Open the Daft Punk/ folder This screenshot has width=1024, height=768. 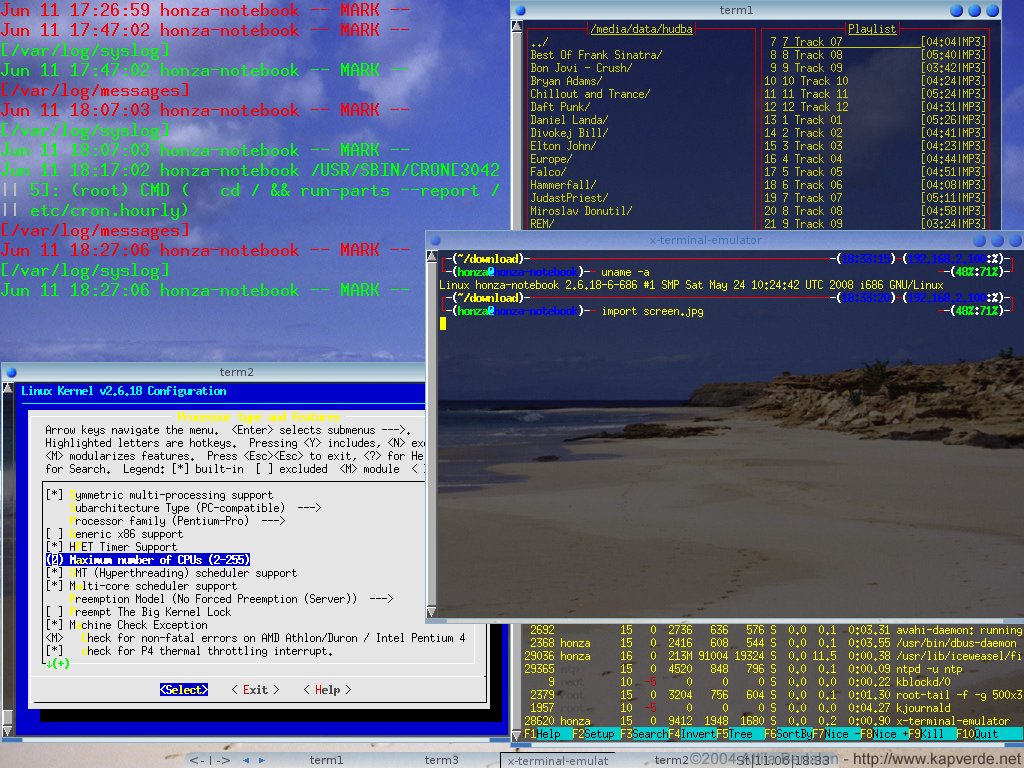click(x=560, y=107)
